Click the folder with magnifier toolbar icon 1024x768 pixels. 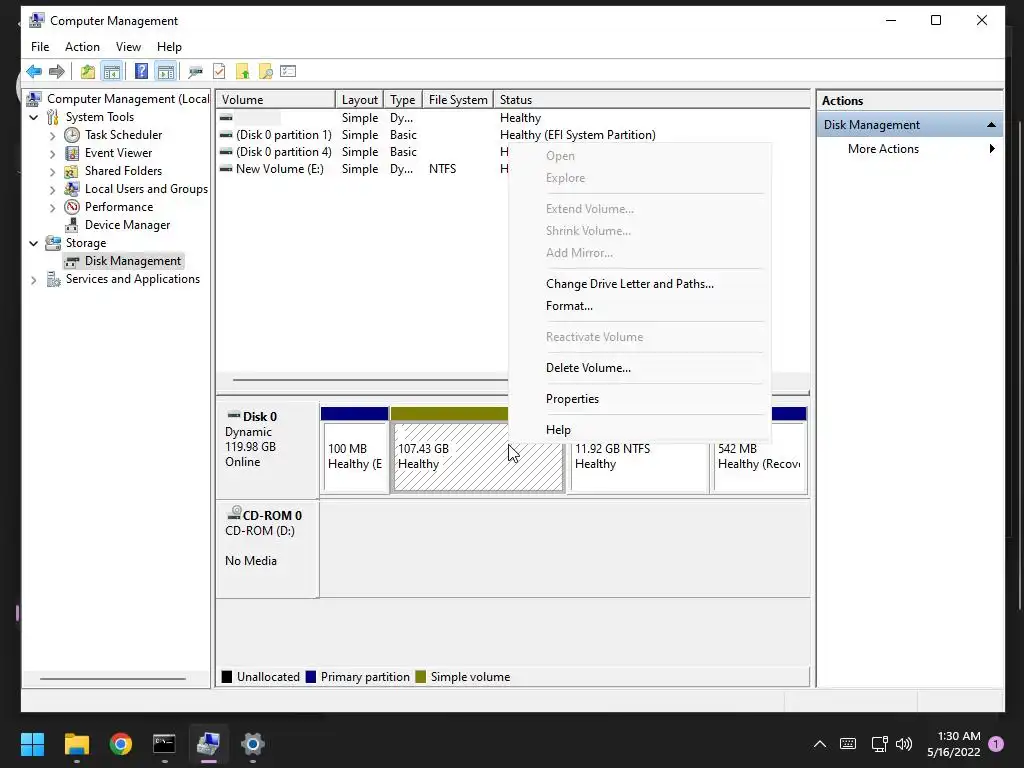[x=266, y=71]
